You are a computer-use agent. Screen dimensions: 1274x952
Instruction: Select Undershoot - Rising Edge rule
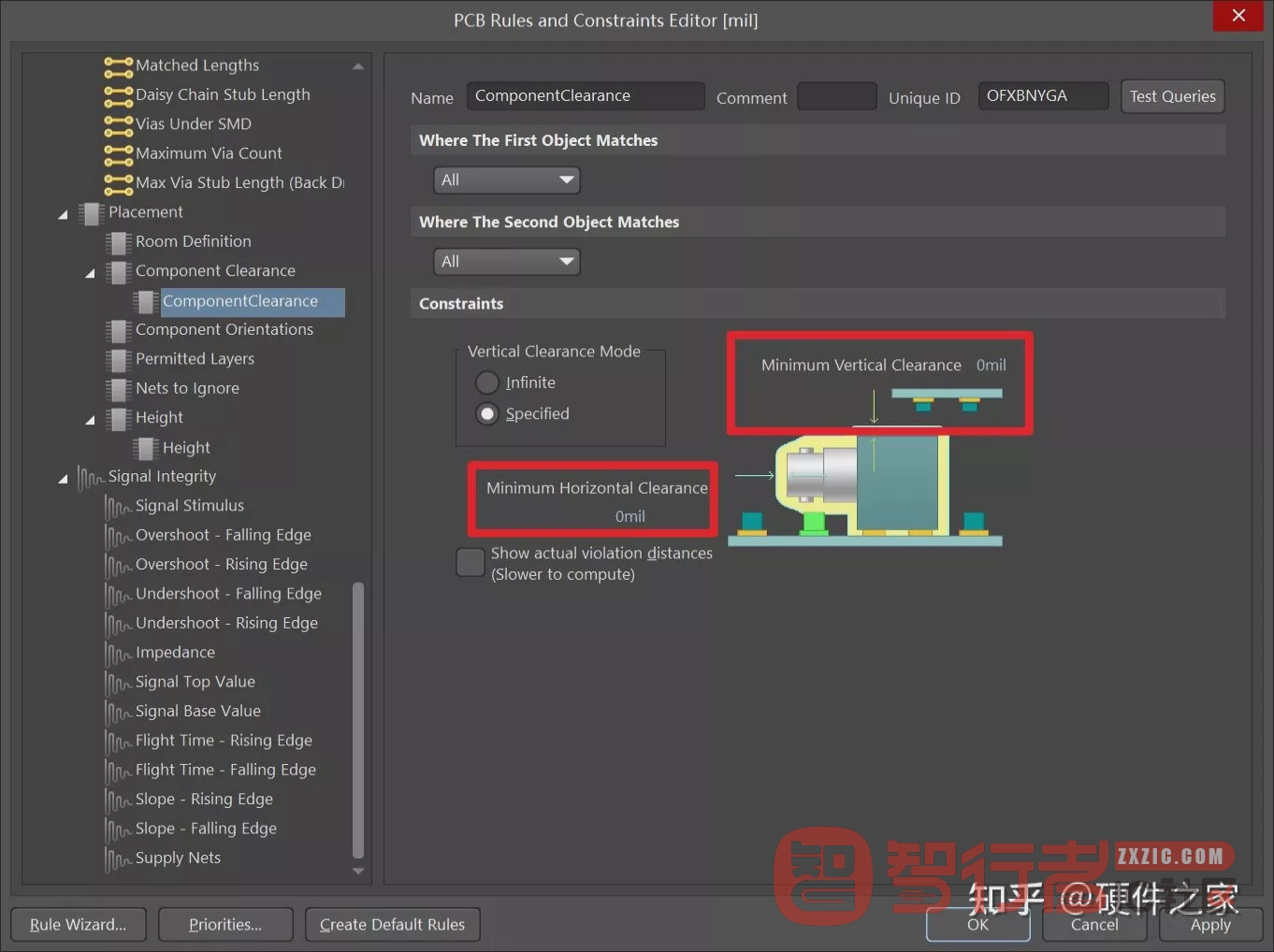pyautogui.click(x=226, y=623)
